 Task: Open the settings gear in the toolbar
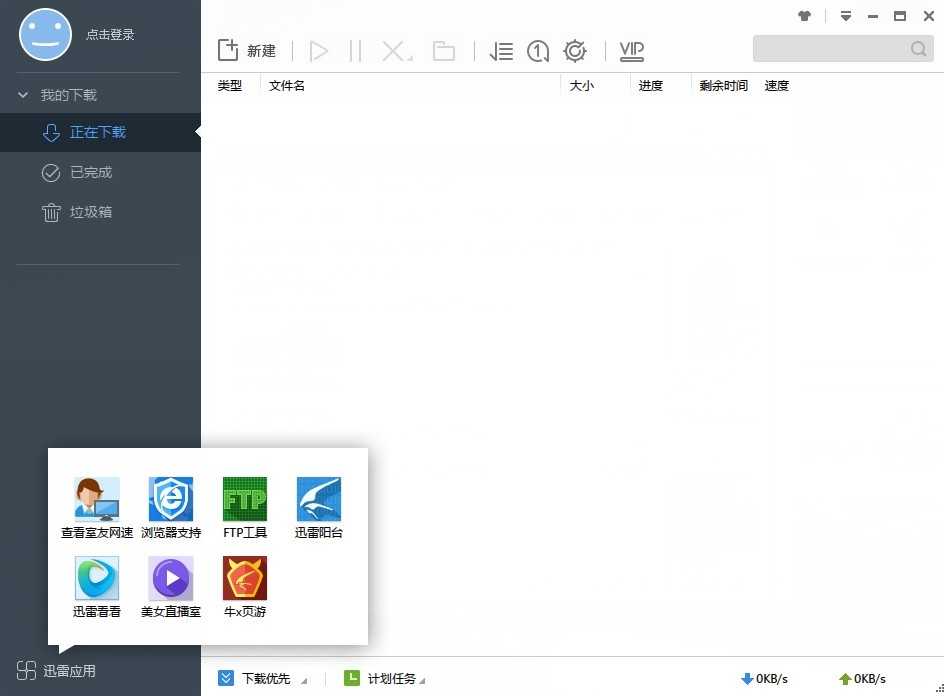pyautogui.click(x=575, y=51)
